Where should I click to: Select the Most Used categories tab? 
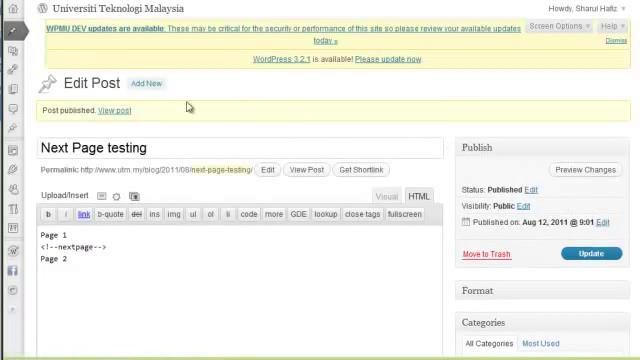tap(541, 344)
